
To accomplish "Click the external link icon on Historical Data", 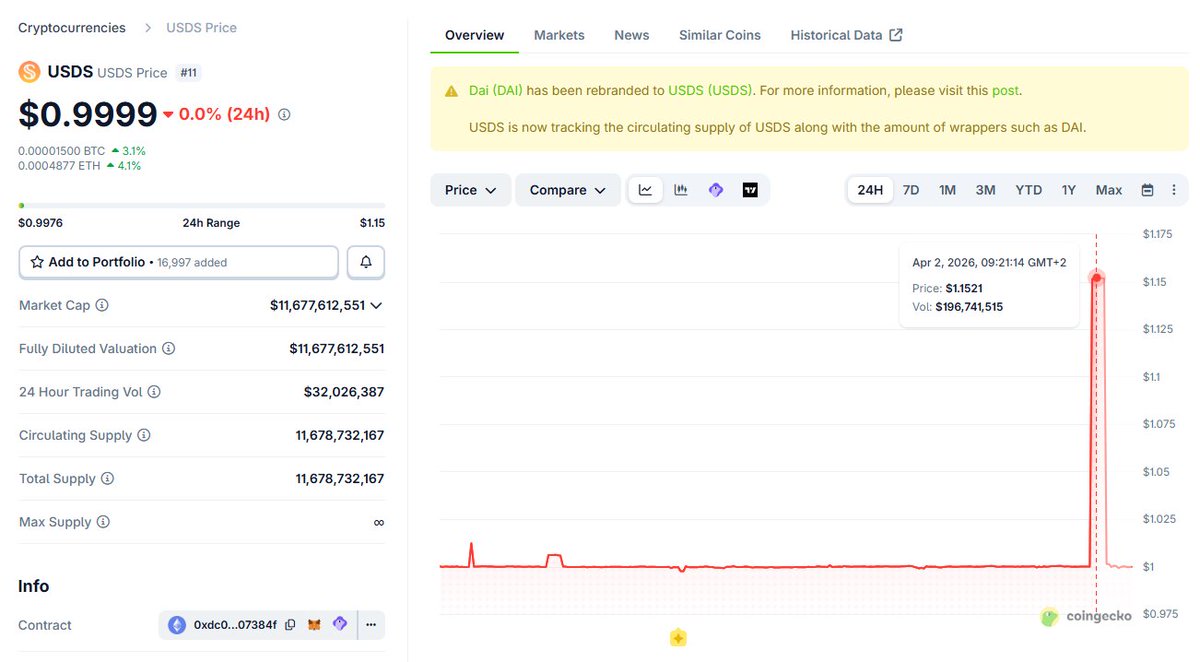I will 896,35.
